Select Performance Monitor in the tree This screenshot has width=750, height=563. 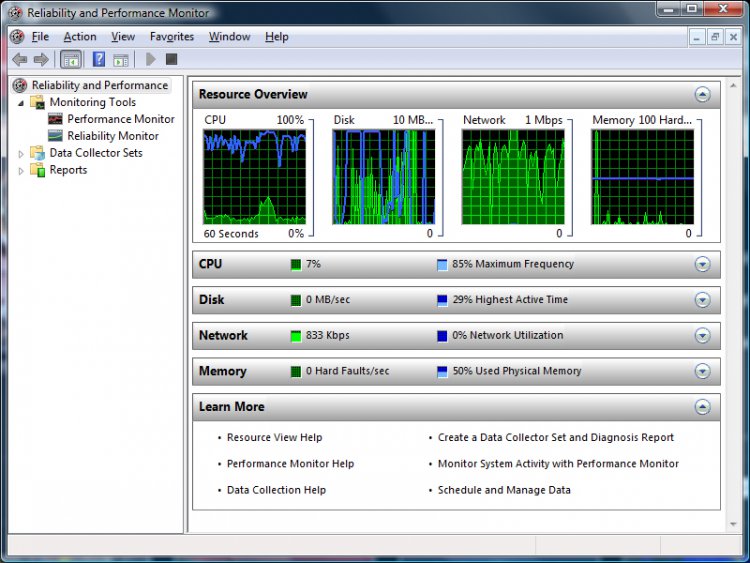(x=121, y=119)
